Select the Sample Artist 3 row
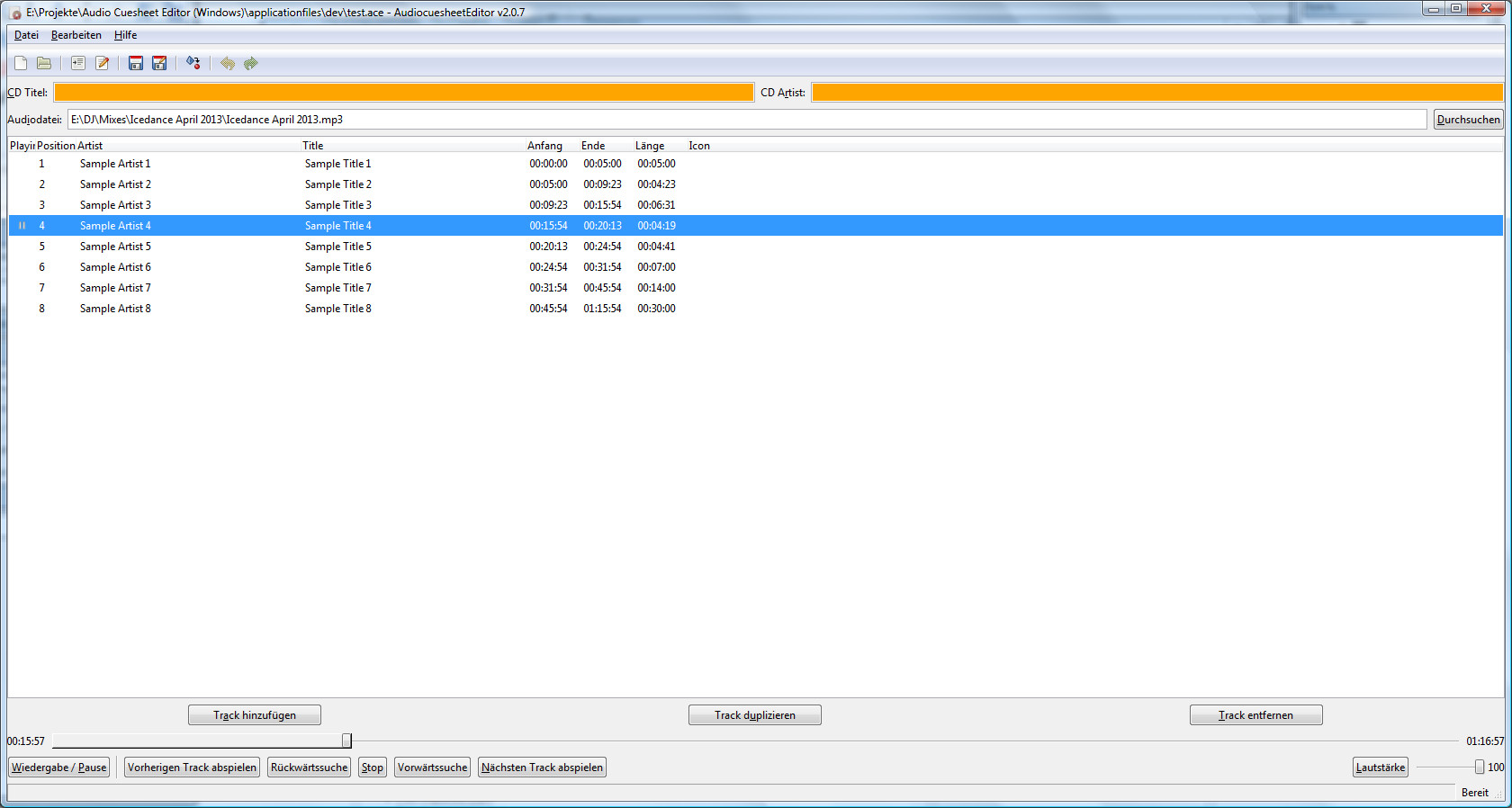Image resolution: width=1512 pixels, height=808 pixels. click(755, 205)
